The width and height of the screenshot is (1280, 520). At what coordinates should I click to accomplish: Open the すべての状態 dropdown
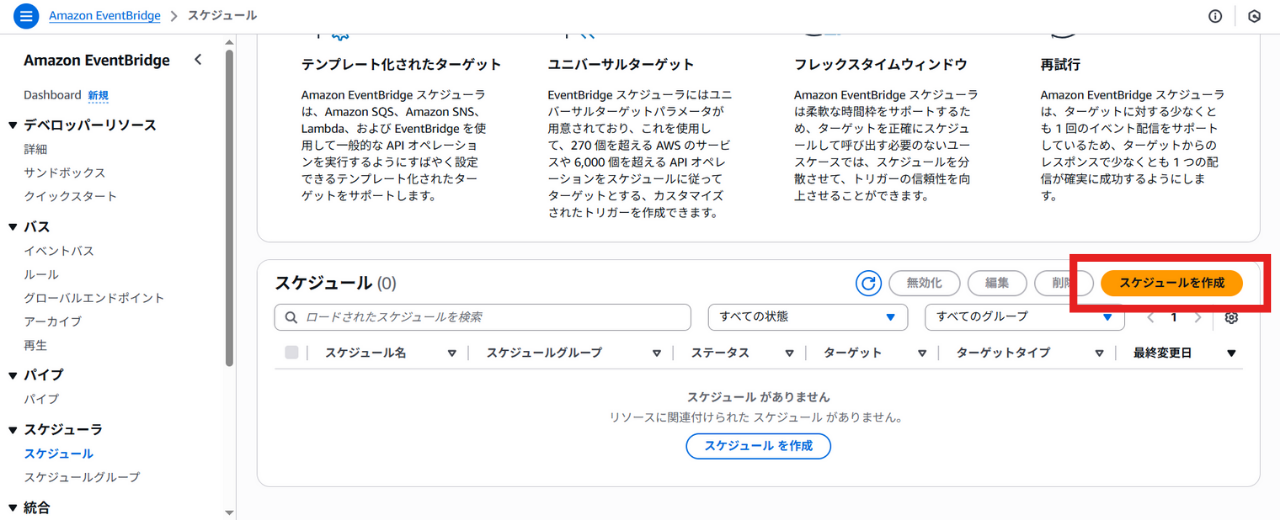[x=808, y=317]
